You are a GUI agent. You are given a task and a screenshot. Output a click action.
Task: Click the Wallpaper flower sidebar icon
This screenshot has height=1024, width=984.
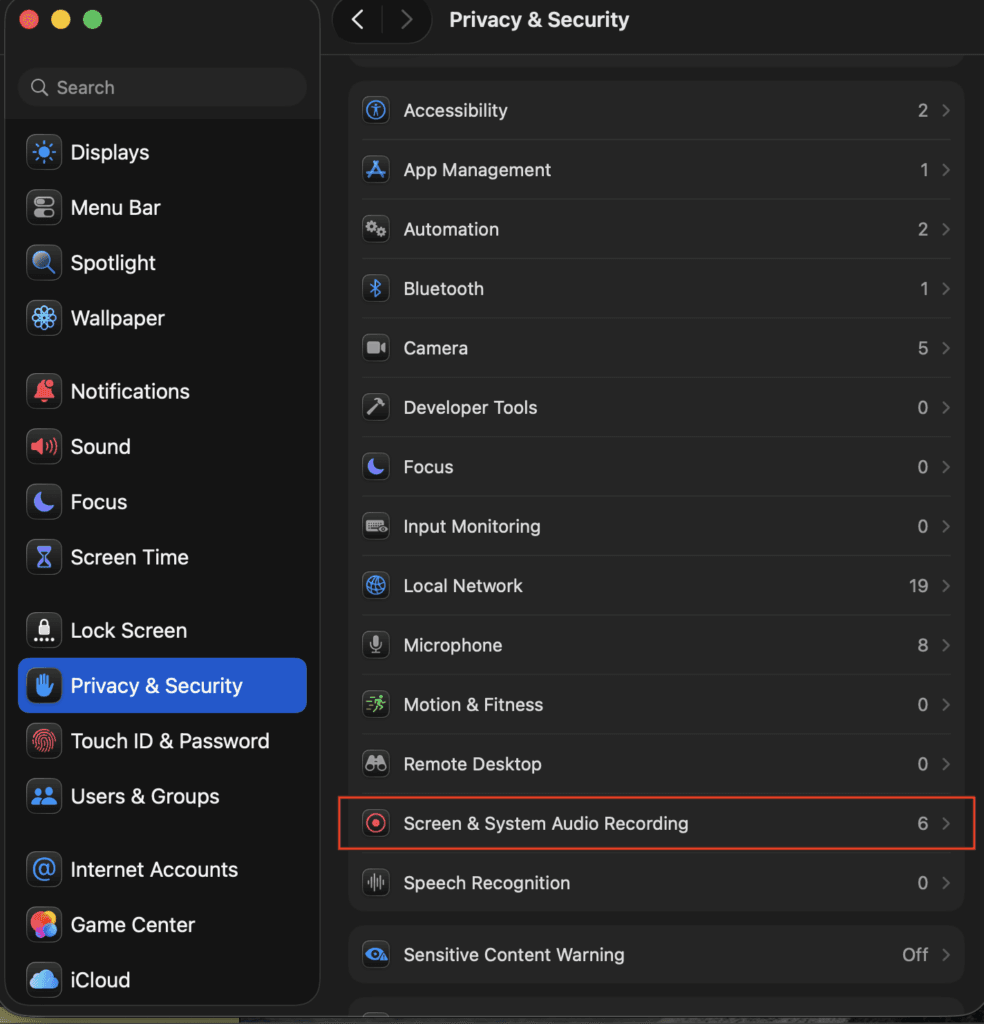[44, 318]
